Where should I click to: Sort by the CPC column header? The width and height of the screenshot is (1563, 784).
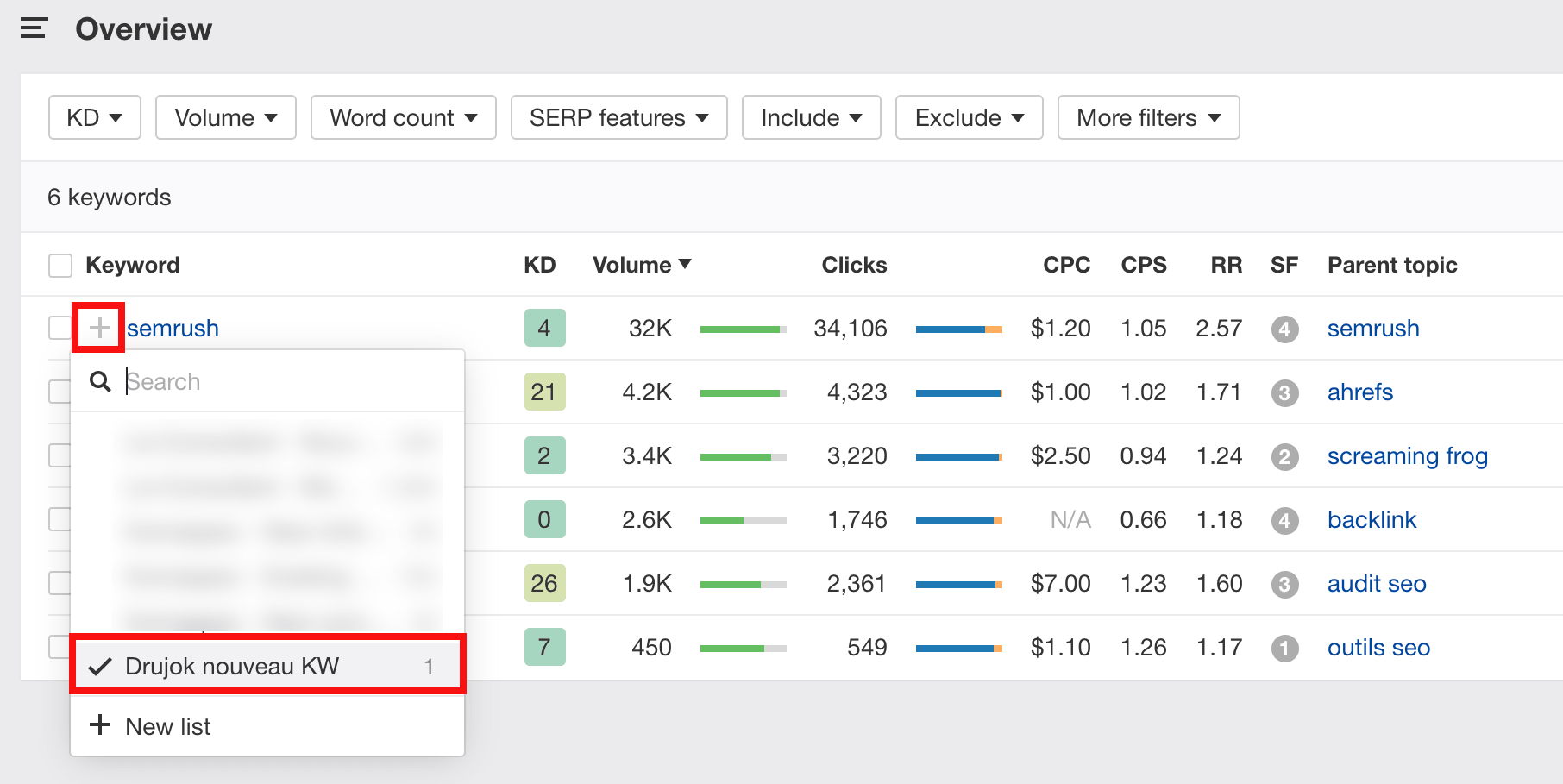pyautogui.click(x=1067, y=265)
